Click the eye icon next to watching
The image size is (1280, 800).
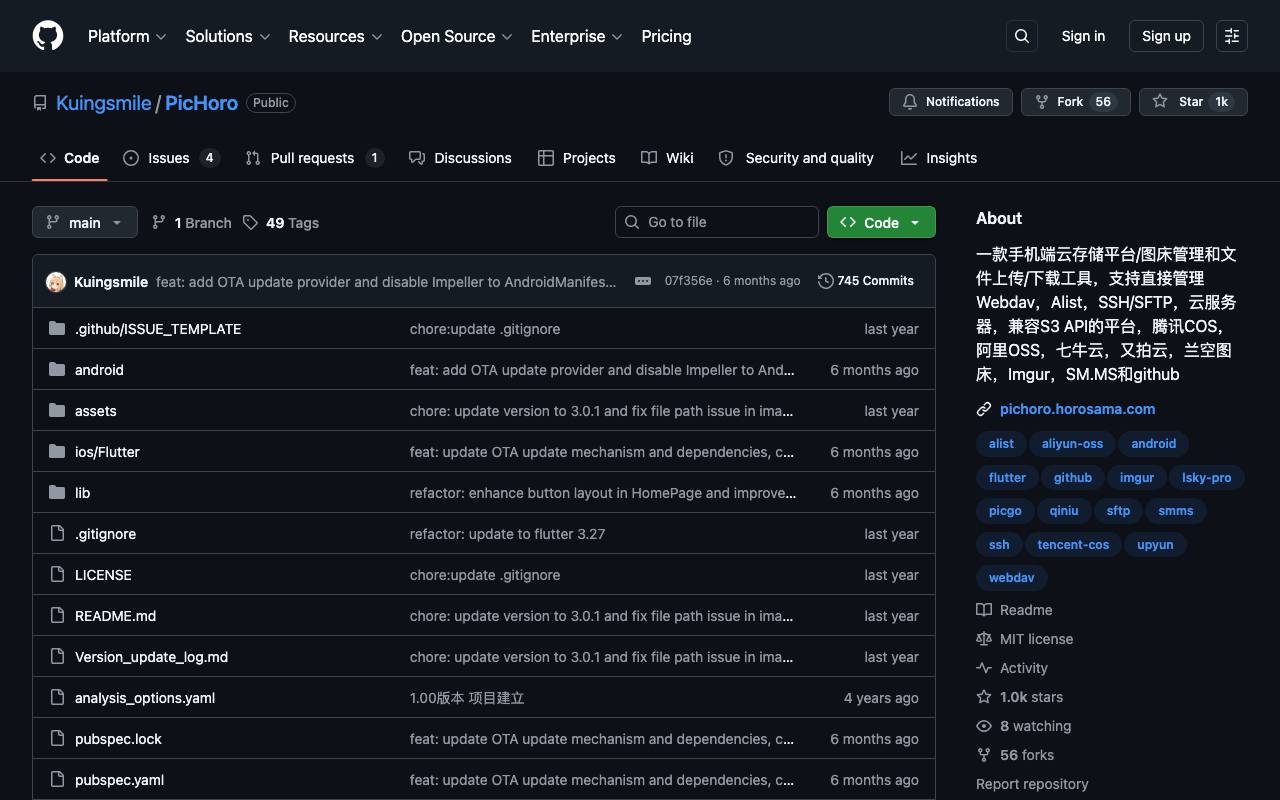click(984, 726)
